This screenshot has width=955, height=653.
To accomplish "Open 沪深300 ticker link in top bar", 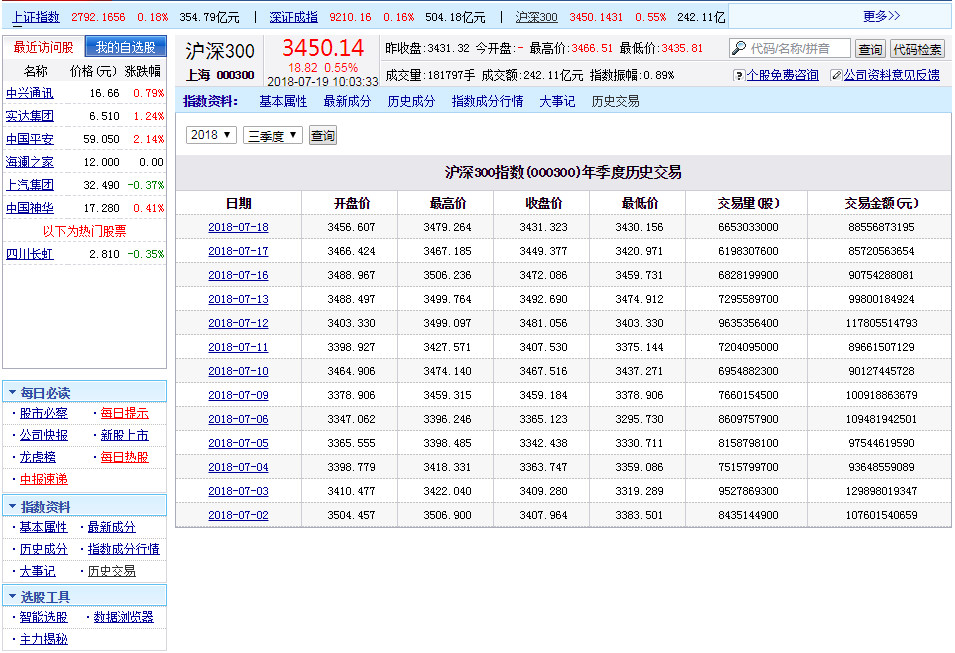I will pos(536,17).
